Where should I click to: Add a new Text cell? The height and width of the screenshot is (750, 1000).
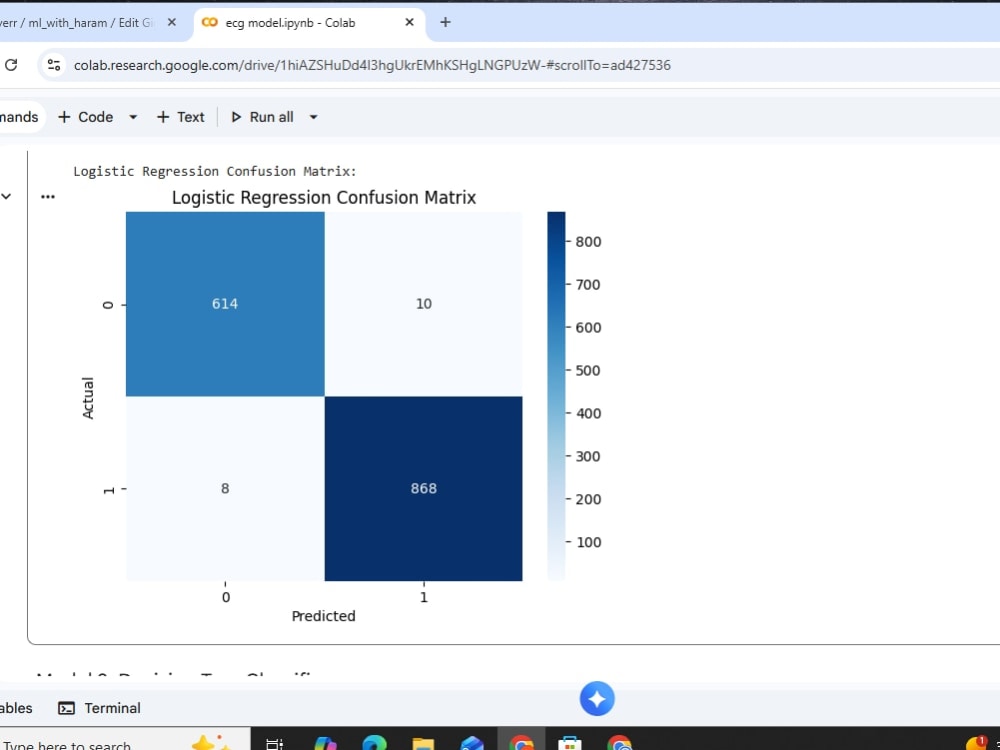click(180, 117)
